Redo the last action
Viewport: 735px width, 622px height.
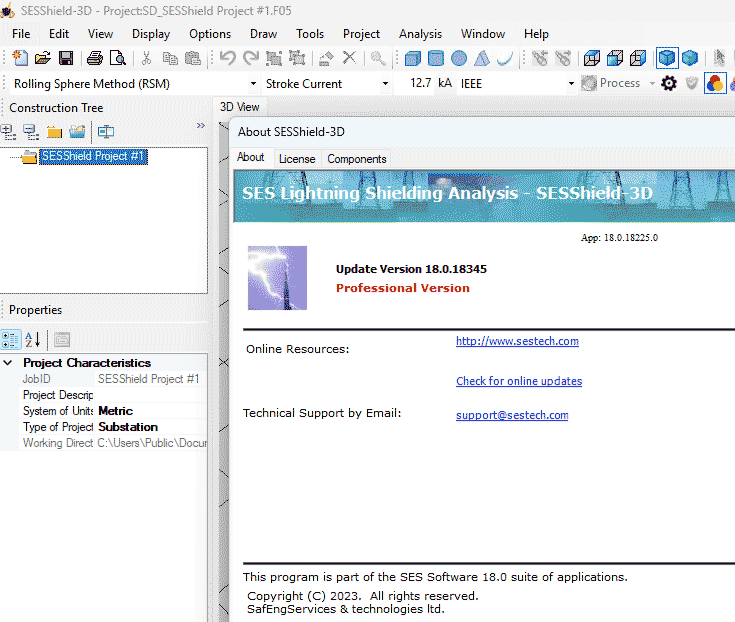(x=251, y=58)
